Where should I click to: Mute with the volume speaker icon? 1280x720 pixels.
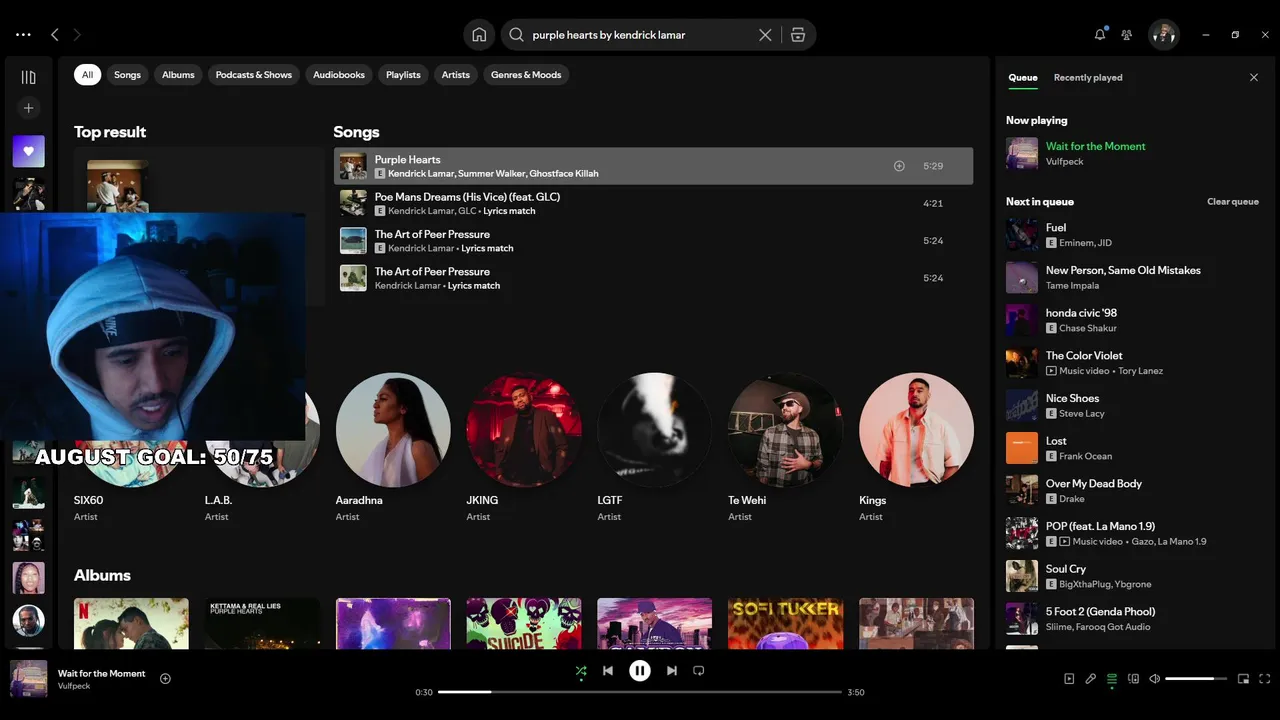(x=1155, y=679)
